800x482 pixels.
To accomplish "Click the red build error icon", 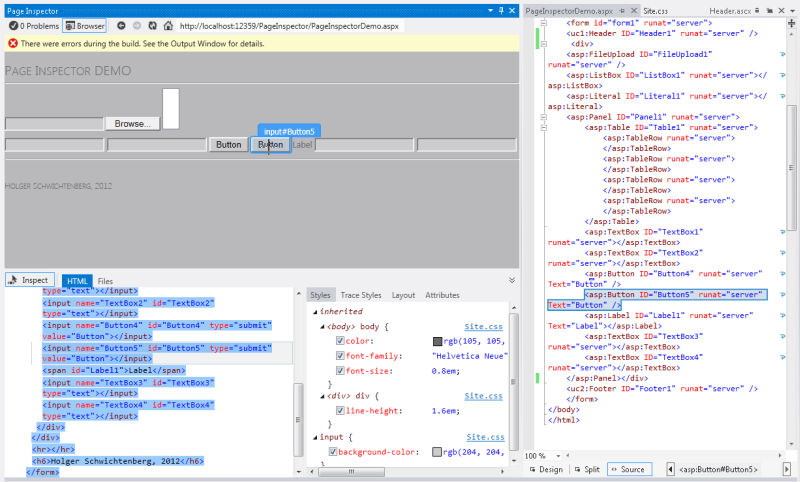I will tap(12, 43).
